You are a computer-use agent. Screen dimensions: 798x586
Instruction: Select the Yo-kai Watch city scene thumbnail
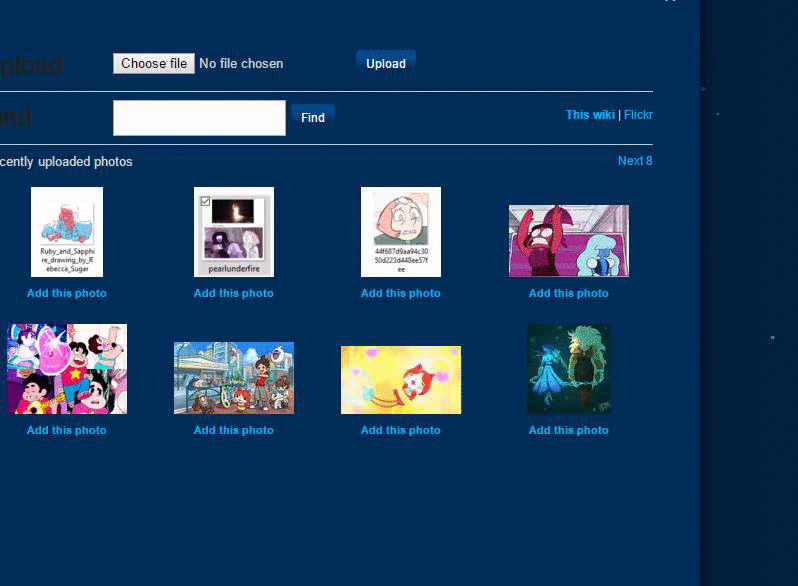tap(234, 378)
